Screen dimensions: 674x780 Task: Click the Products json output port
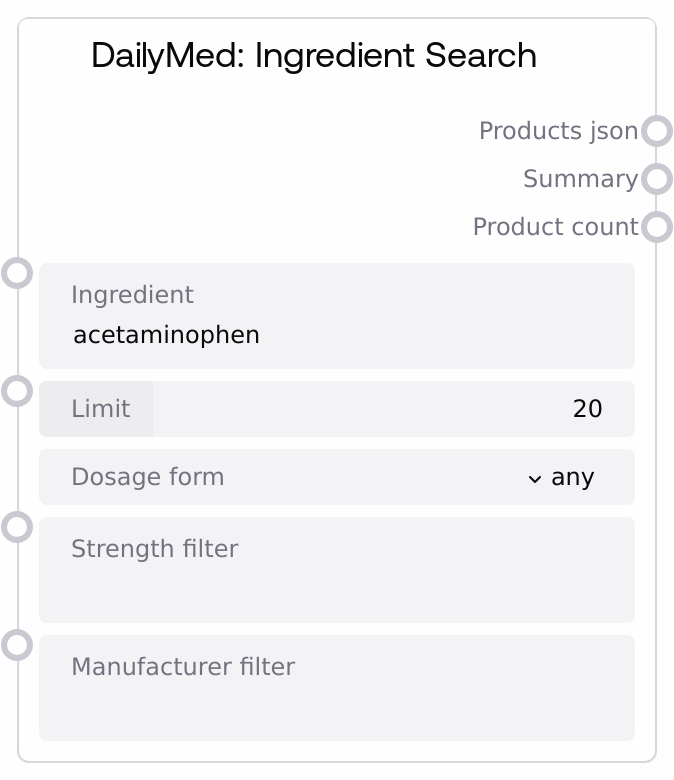click(x=656, y=131)
